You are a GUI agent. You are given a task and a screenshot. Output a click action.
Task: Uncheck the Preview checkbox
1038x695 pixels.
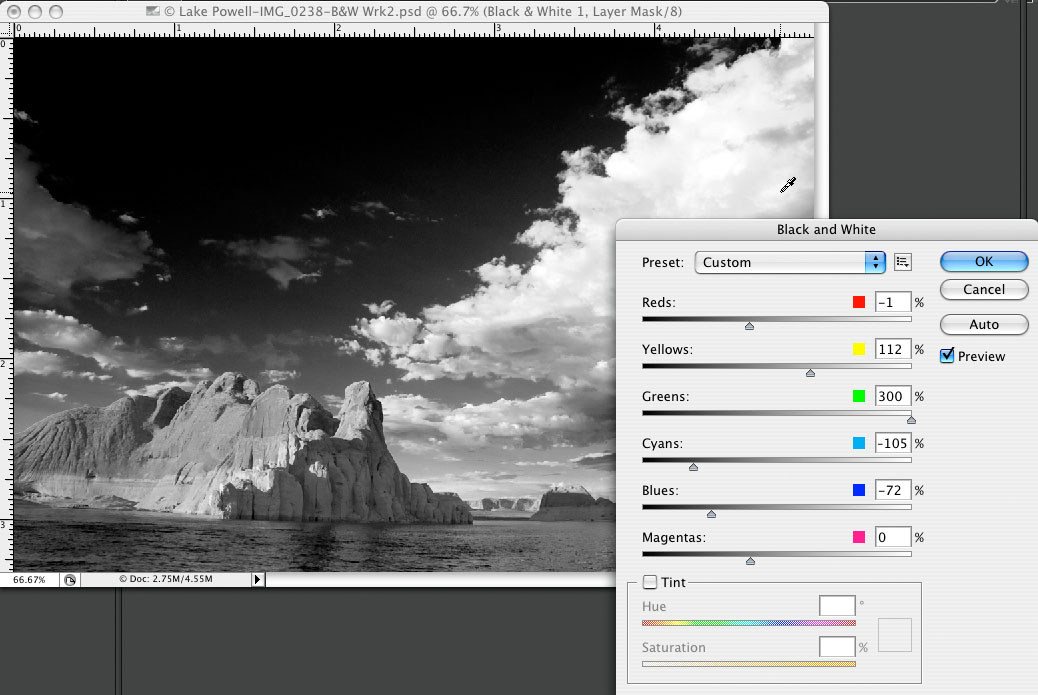click(x=945, y=355)
